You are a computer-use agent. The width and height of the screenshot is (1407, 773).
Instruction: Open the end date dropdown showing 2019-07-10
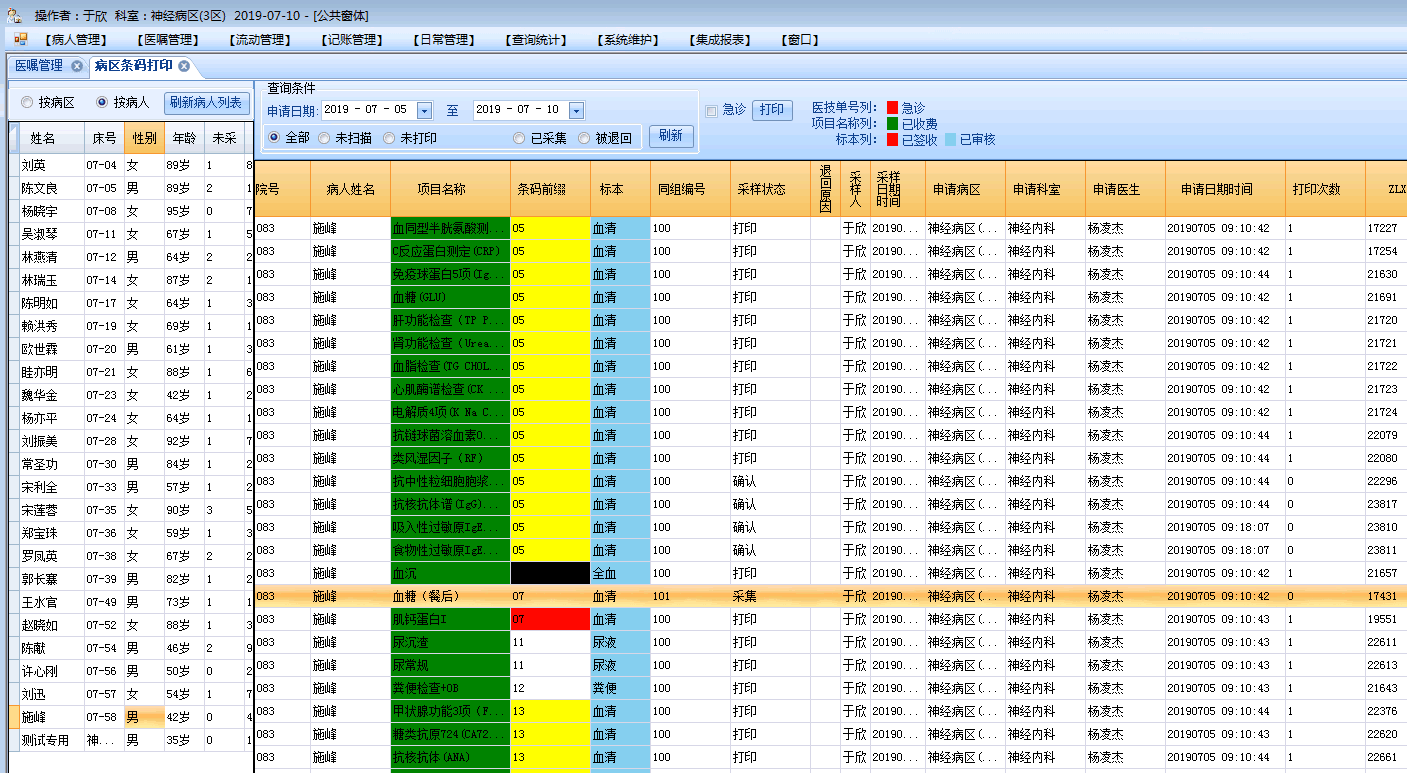(576, 110)
